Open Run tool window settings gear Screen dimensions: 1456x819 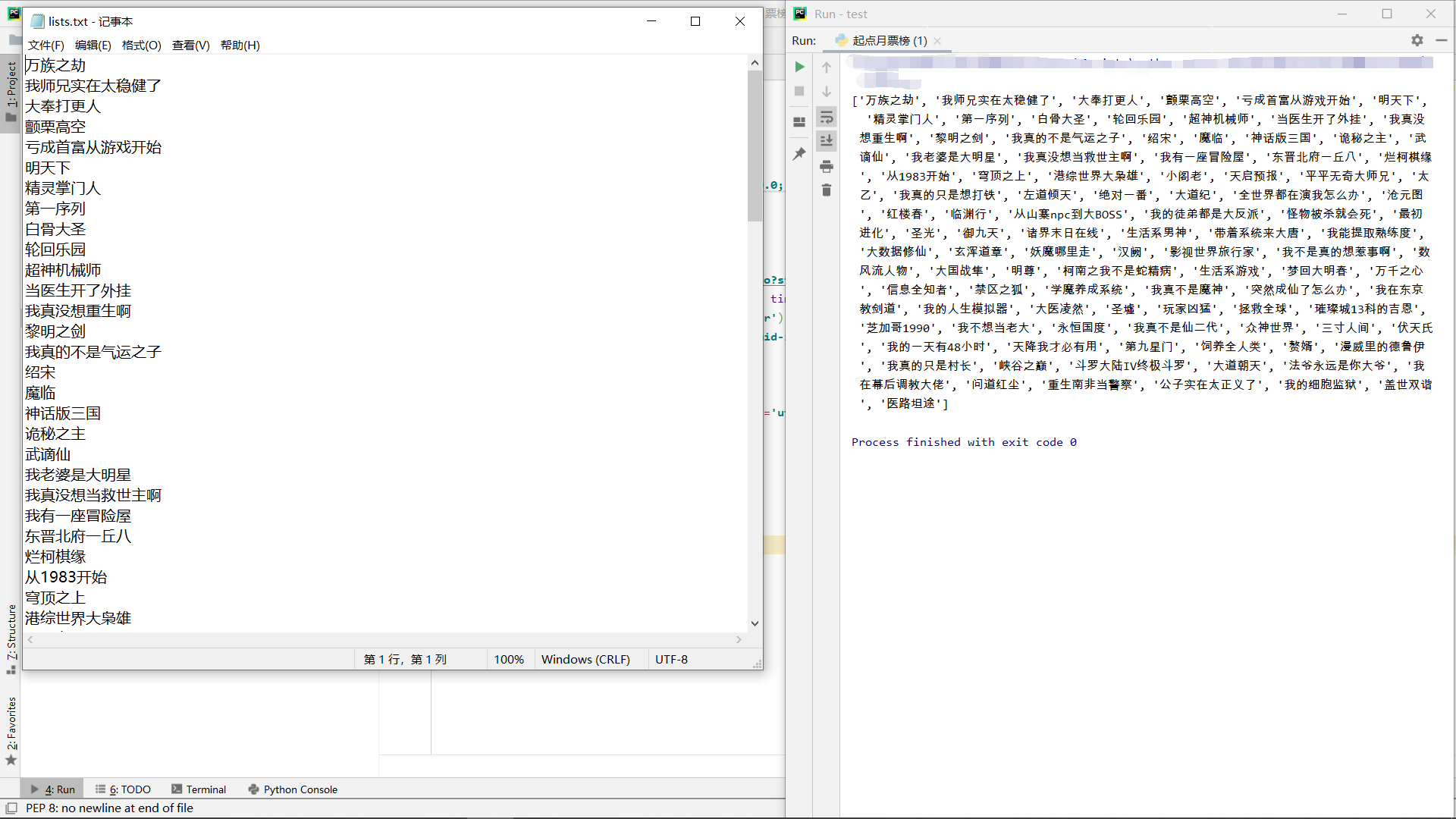click(1417, 40)
